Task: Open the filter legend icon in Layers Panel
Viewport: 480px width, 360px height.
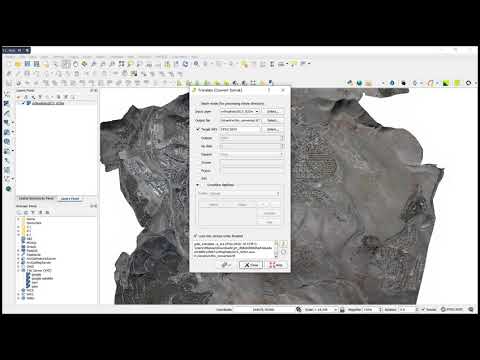Action: pyautogui.click(x=40, y=97)
